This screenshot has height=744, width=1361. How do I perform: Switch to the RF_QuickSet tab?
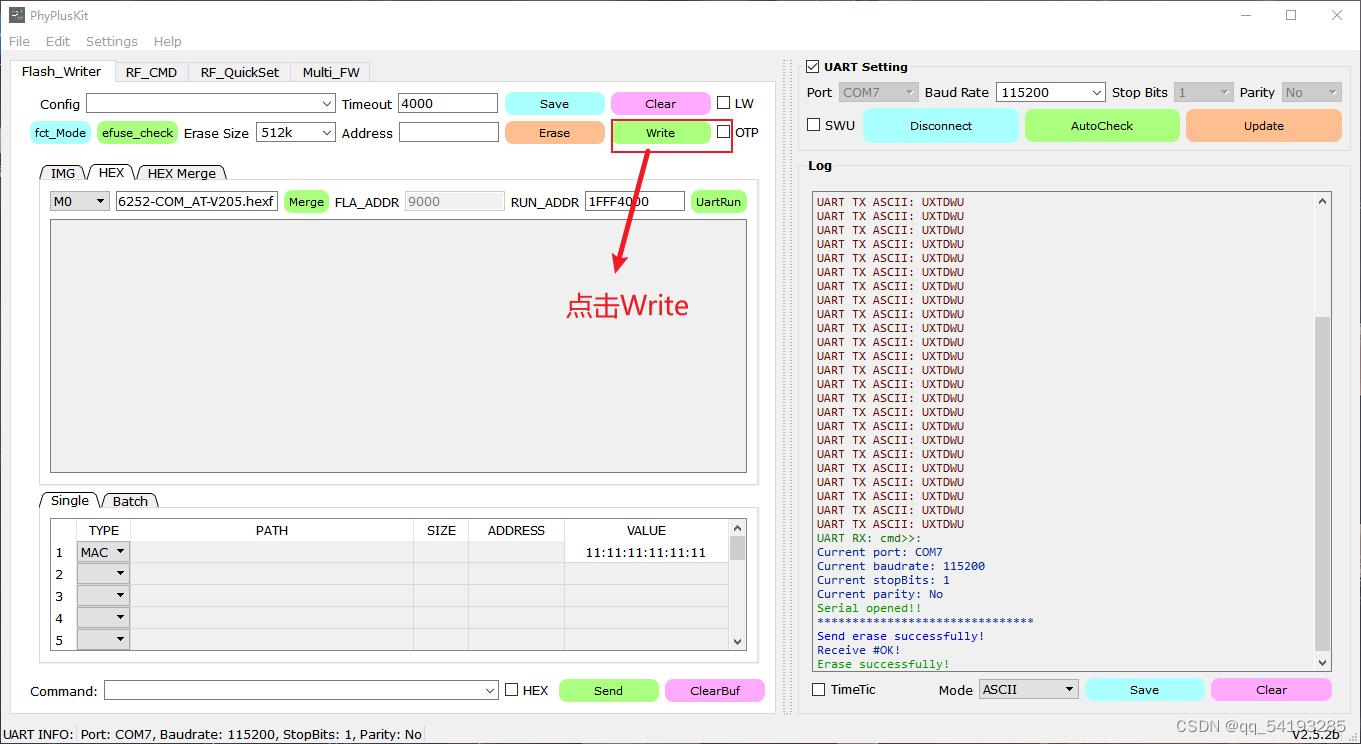[x=240, y=72]
